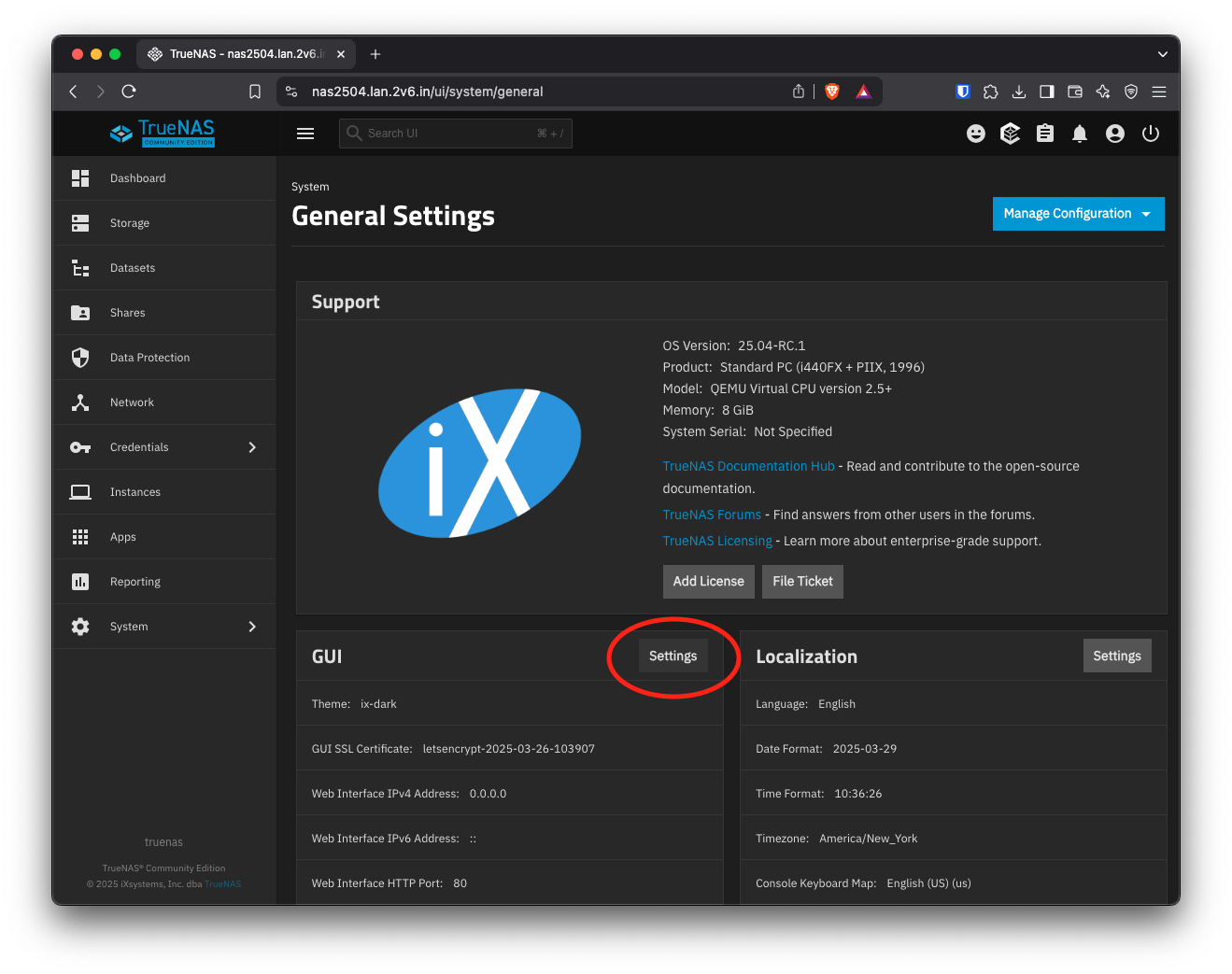Click the Data Protection shield icon
This screenshot has height=974, width=1232.
80,358
